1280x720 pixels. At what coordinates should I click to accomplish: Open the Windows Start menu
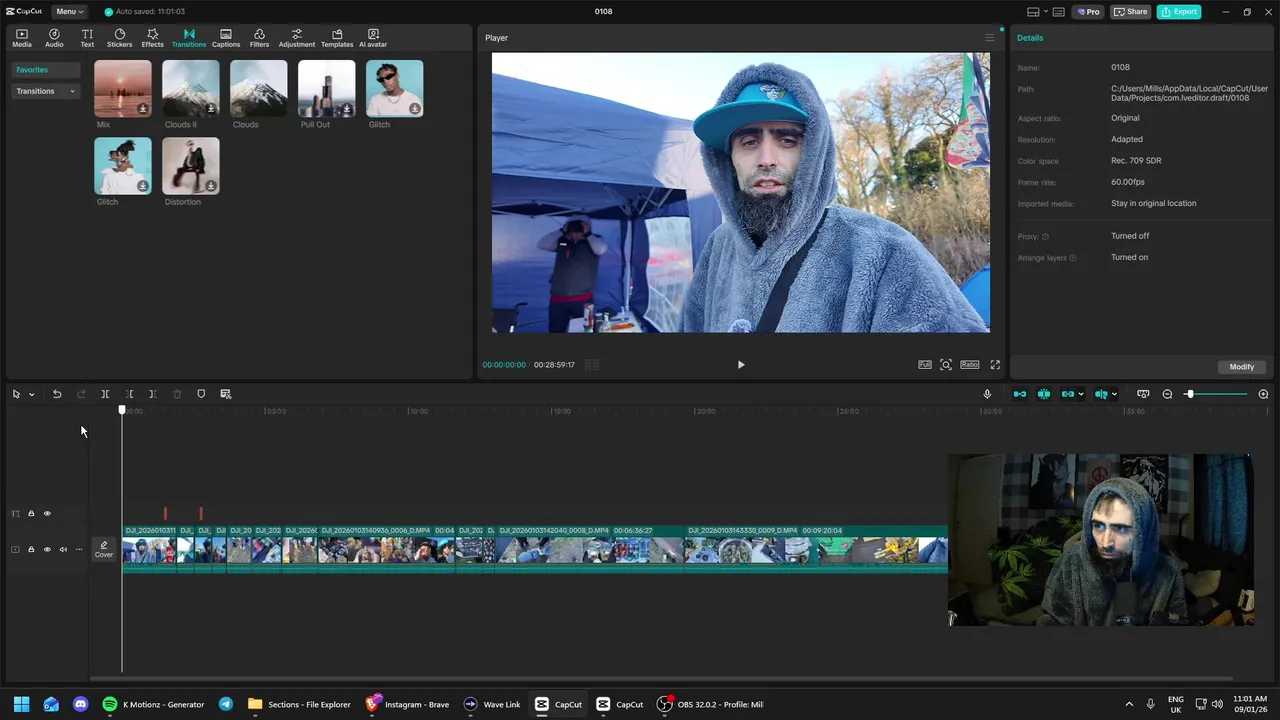click(21, 704)
